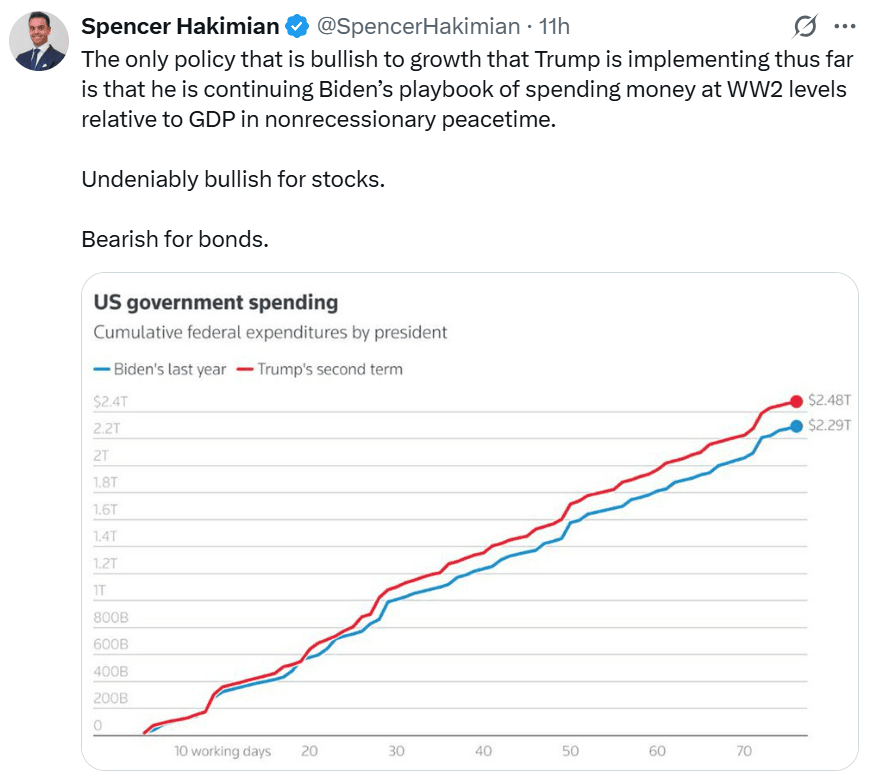Open the US government spending chart image

470,521
